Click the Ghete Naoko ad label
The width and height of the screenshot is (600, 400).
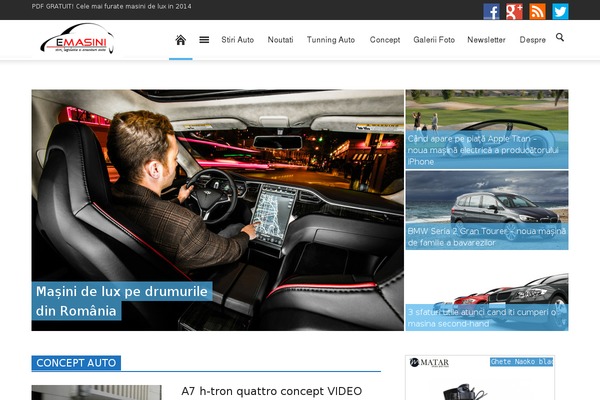(521, 362)
